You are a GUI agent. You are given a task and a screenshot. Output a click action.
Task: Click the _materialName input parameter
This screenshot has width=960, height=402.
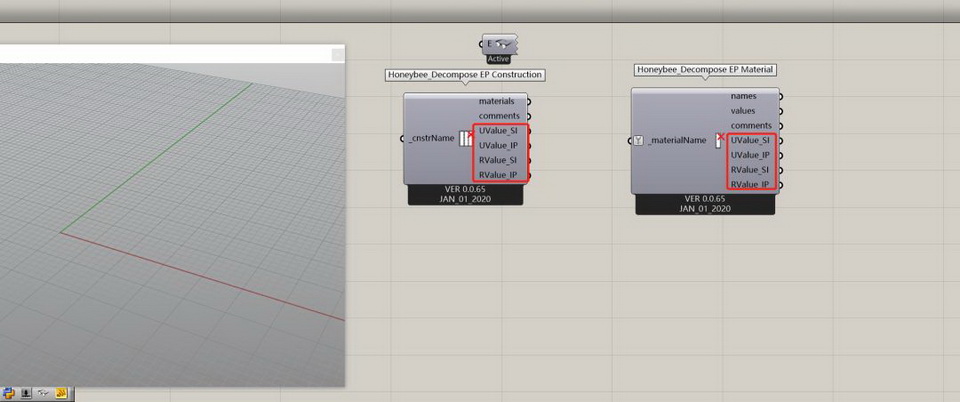click(x=677, y=140)
